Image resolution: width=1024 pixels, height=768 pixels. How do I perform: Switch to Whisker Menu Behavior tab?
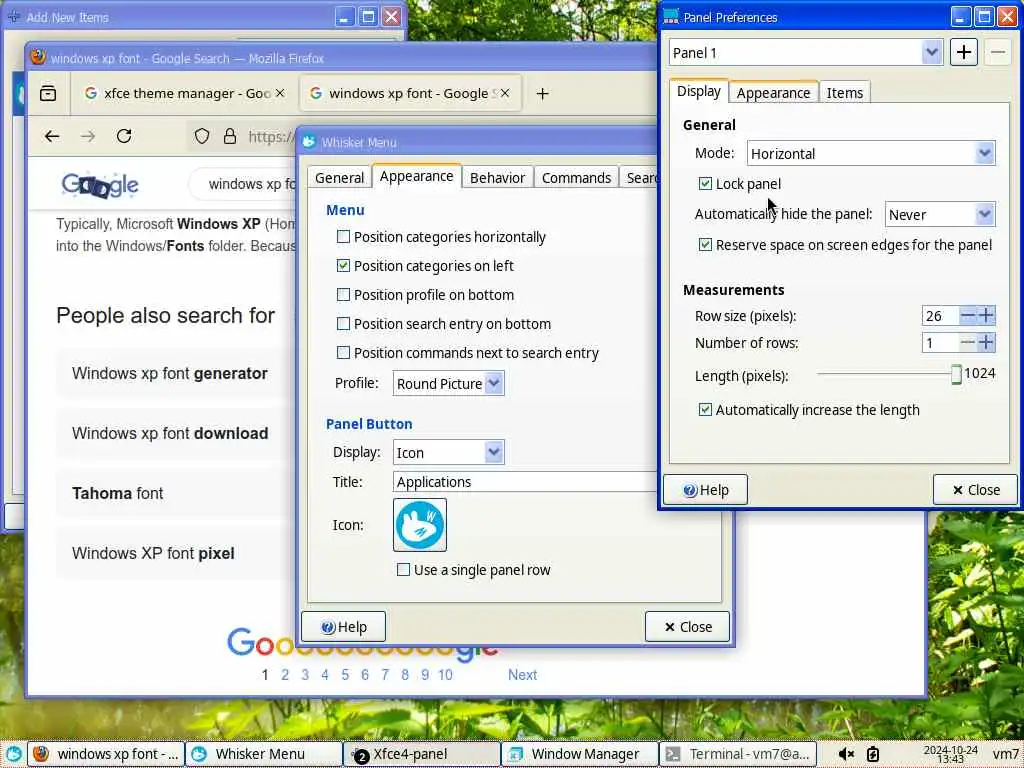click(x=498, y=178)
